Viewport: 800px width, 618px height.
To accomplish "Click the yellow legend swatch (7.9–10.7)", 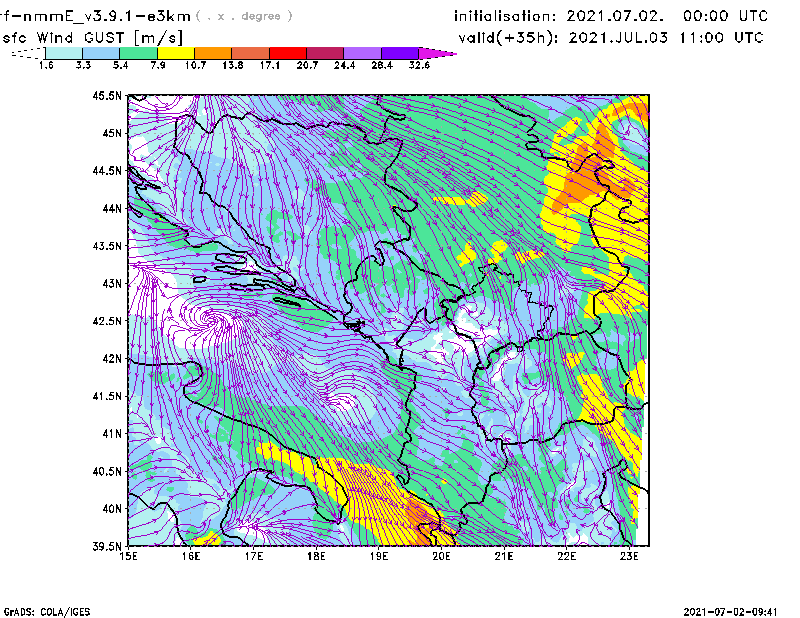I will 176,53.
